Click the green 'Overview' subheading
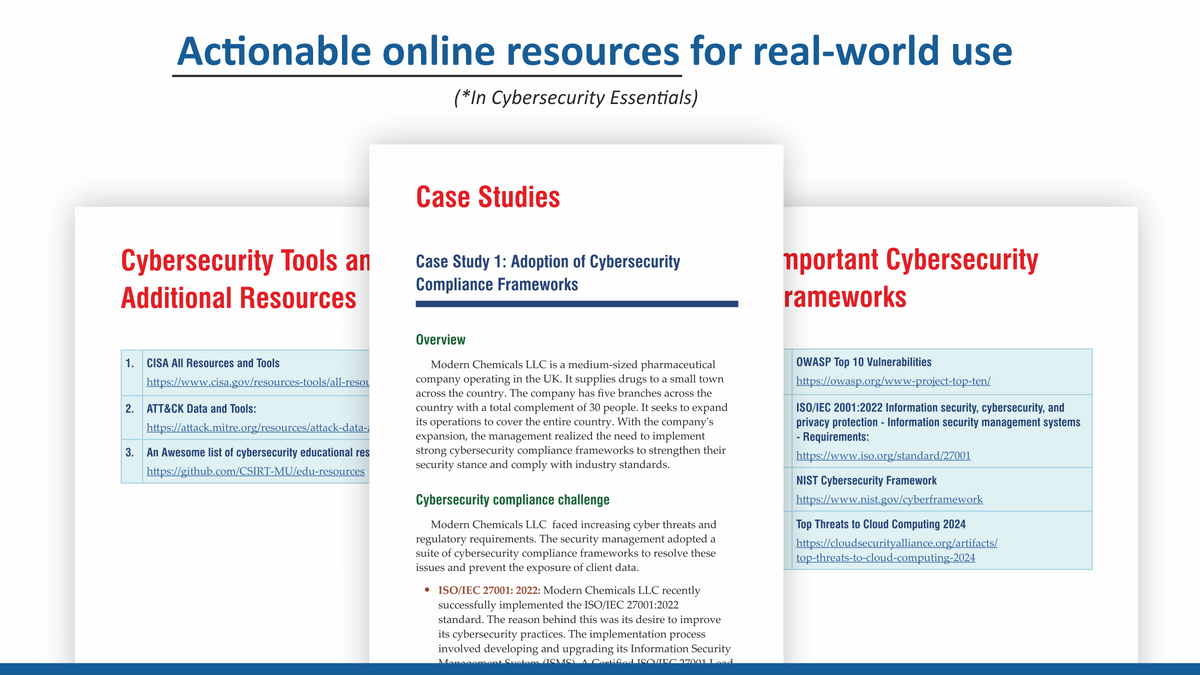 coord(440,340)
